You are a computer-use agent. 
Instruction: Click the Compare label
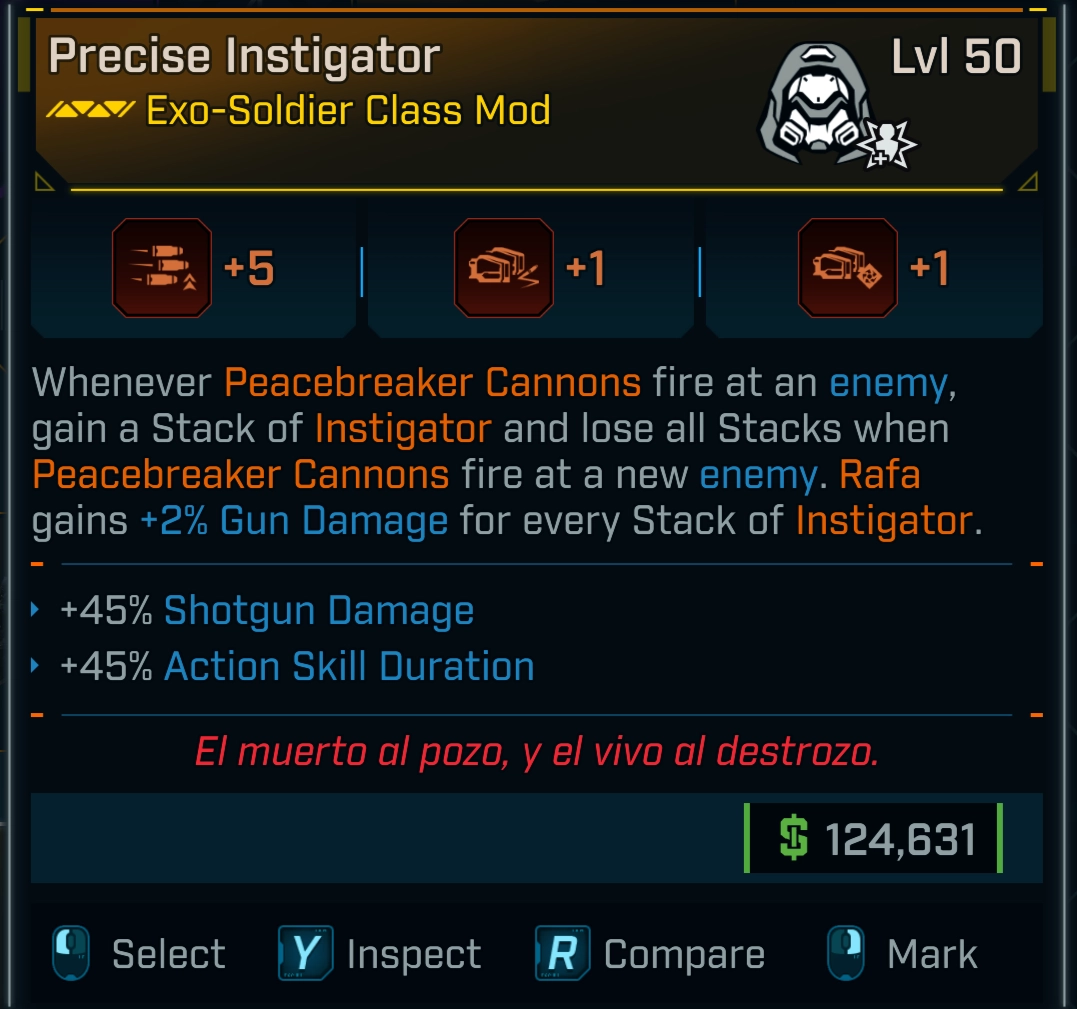click(x=684, y=954)
